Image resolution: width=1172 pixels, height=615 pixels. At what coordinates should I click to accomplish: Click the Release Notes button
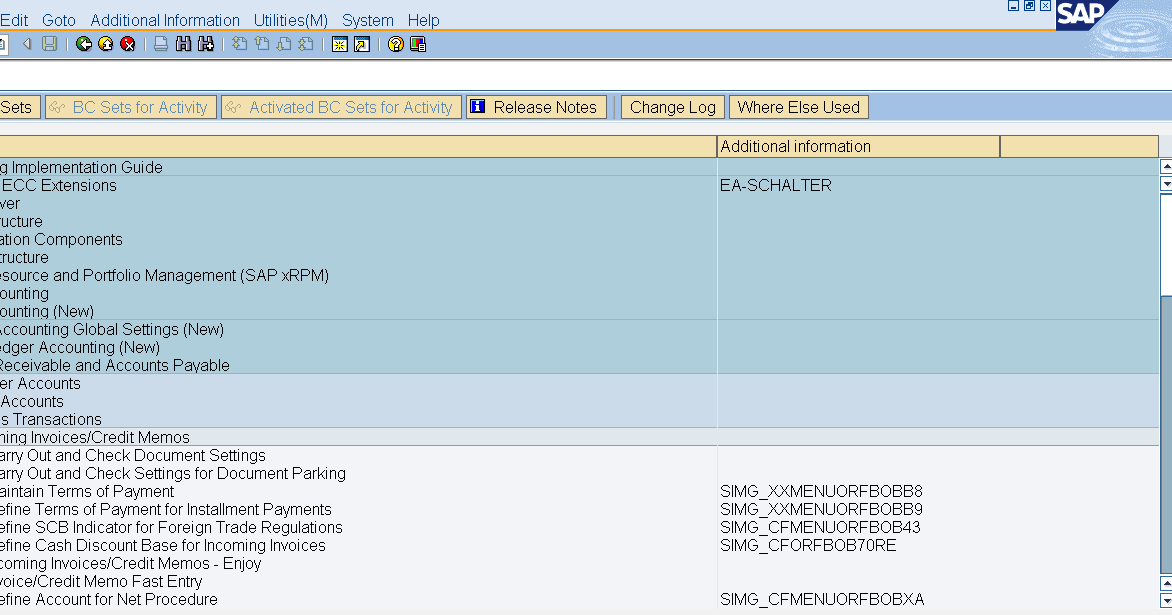537,106
